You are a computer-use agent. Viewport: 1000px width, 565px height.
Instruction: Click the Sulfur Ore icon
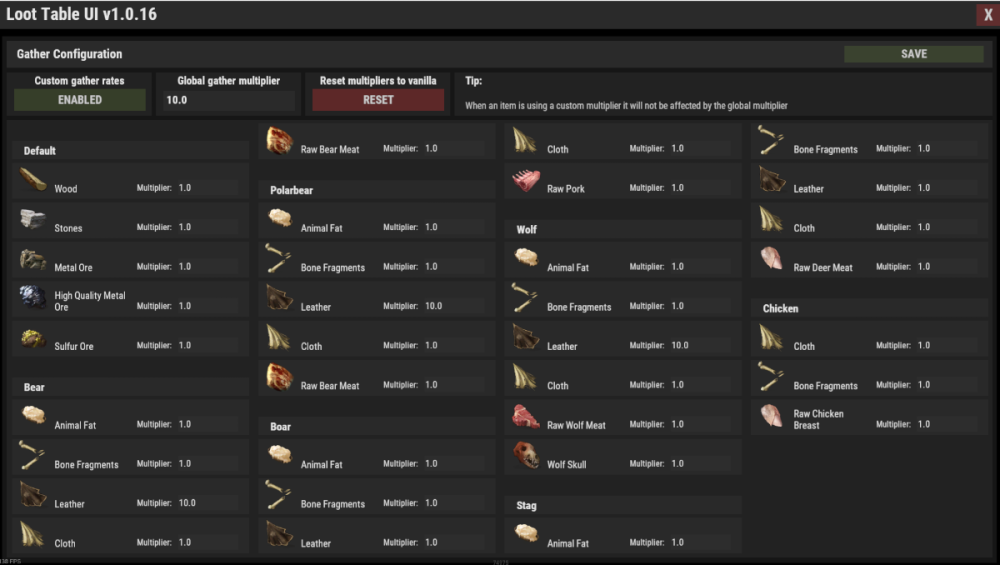[33, 338]
